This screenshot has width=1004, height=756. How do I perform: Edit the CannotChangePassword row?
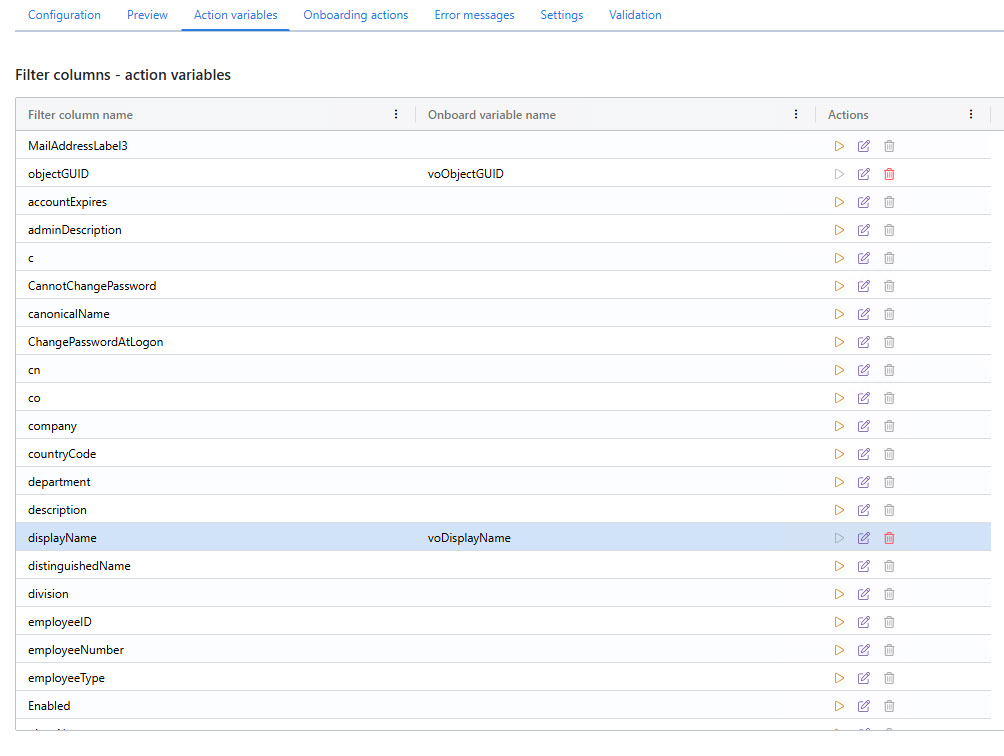point(863,286)
